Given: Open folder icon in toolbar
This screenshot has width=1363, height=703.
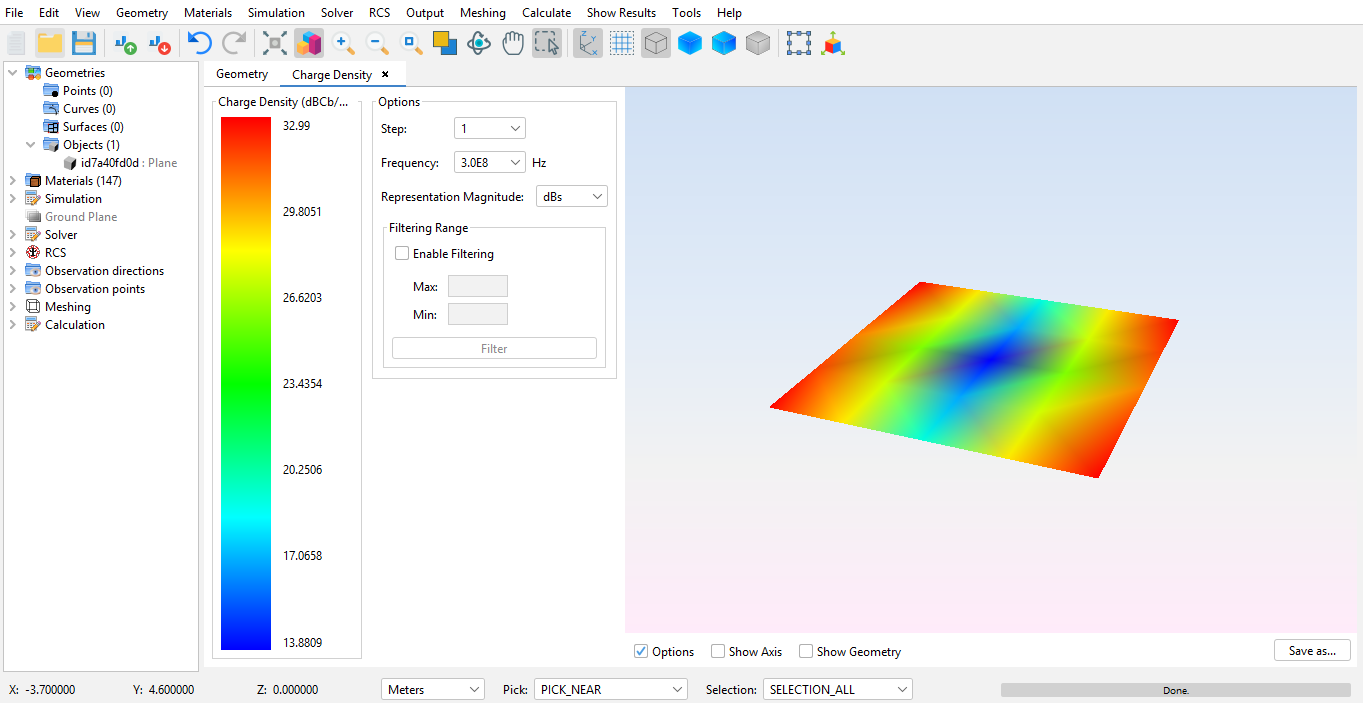Looking at the screenshot, I should 50,43.
